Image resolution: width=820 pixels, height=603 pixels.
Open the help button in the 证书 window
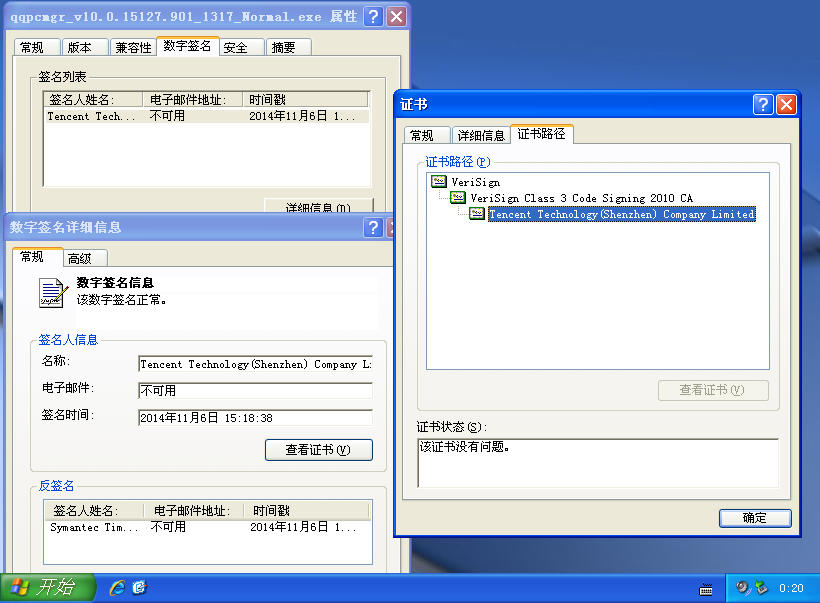tap(763, 105)
